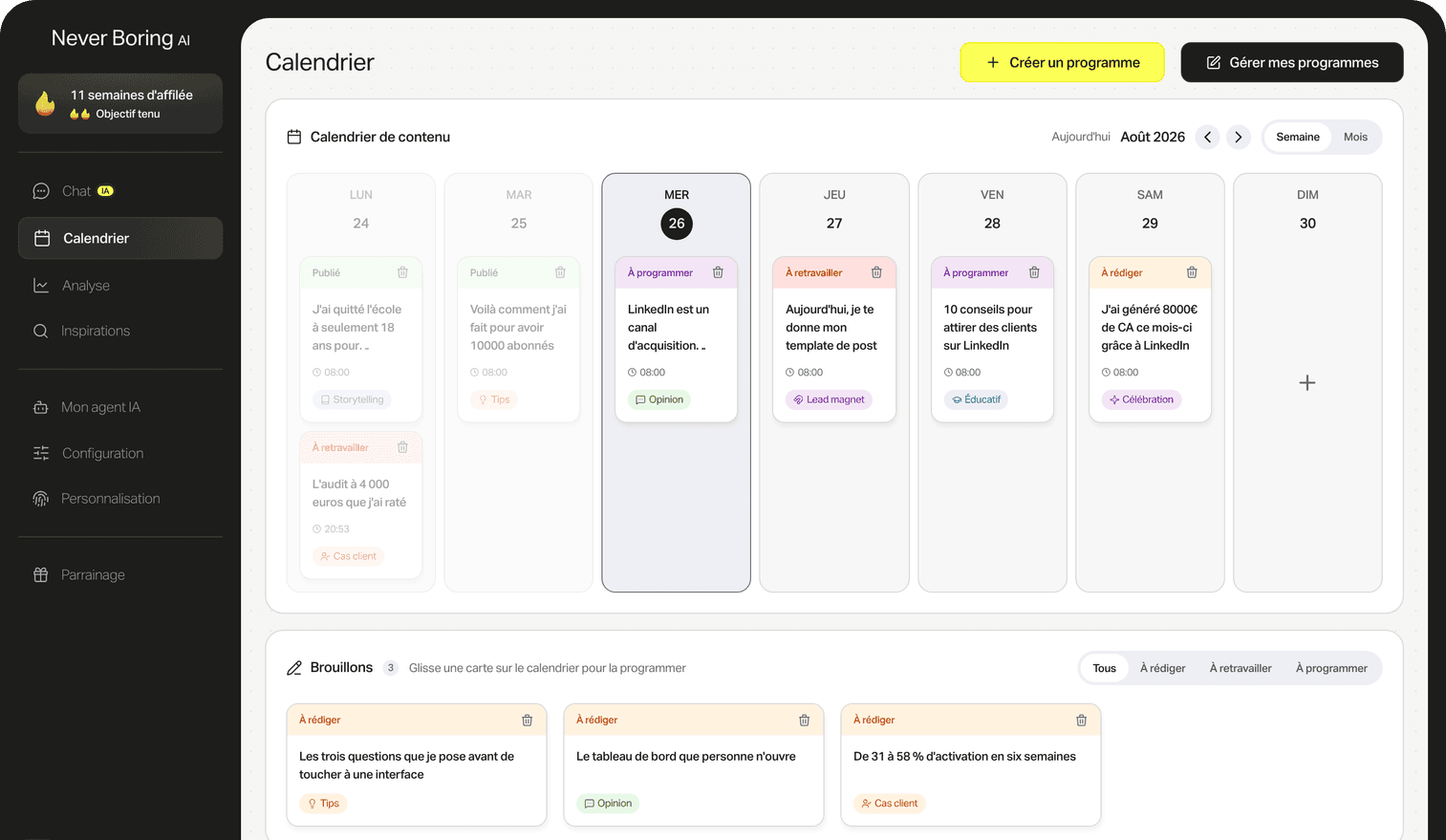Delete the Thursday template post via trash
The width and height of the screenshot is (1446, 840).
pos(876,272)
